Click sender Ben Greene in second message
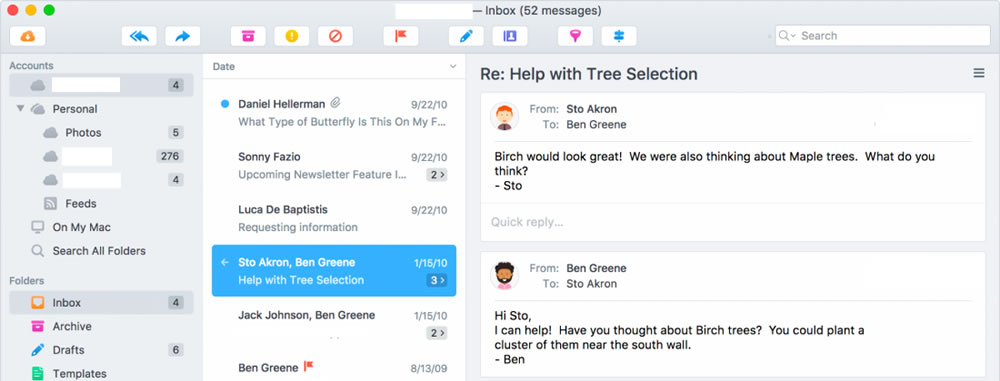This screenshot has height=381, width=1000. click(596, 268)
